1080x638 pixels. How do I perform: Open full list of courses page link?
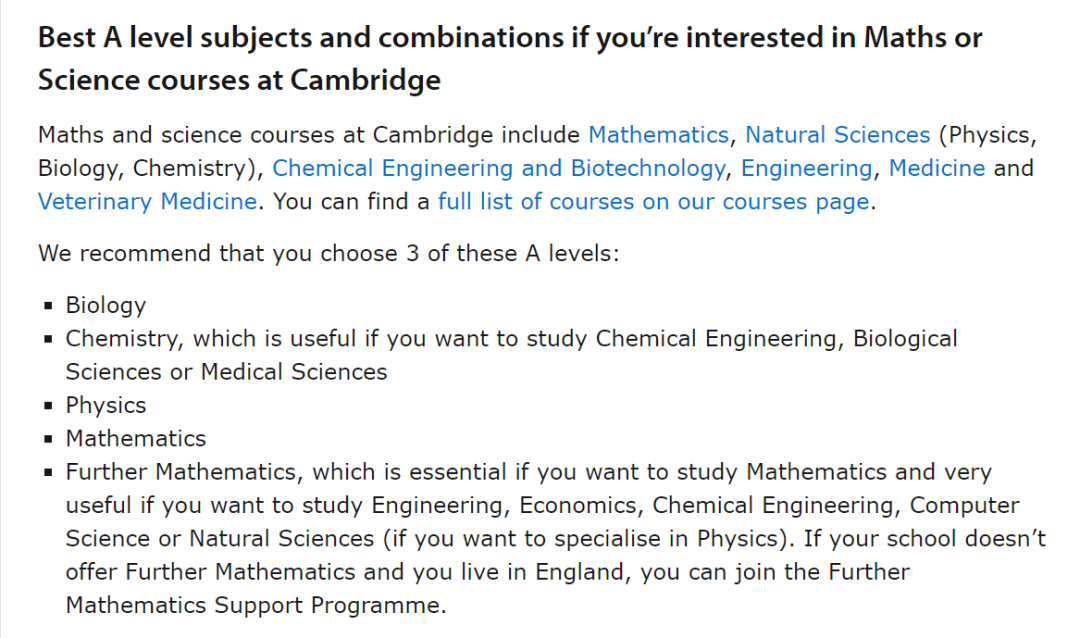coord(654,202)
